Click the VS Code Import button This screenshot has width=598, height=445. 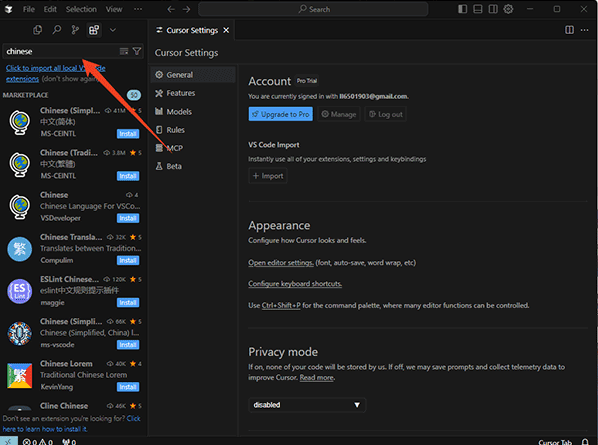[268, 176]
